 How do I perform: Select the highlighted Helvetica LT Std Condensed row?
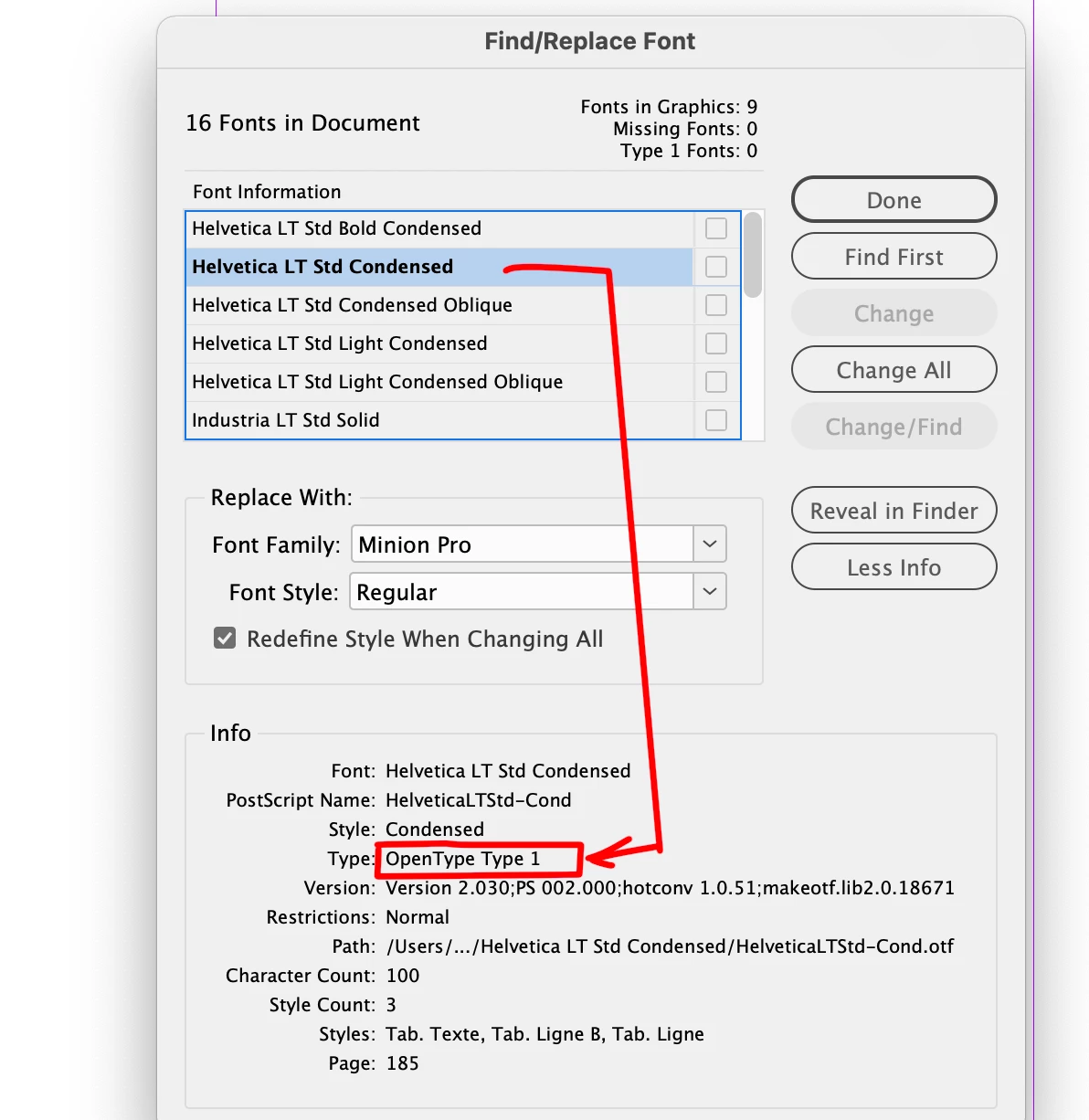(439, 267)
